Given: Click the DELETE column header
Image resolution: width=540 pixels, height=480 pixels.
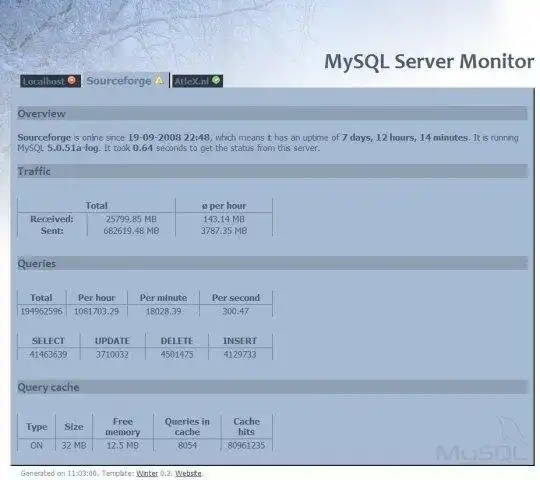Looking at the screenshot, I should [x=177, y=341].
